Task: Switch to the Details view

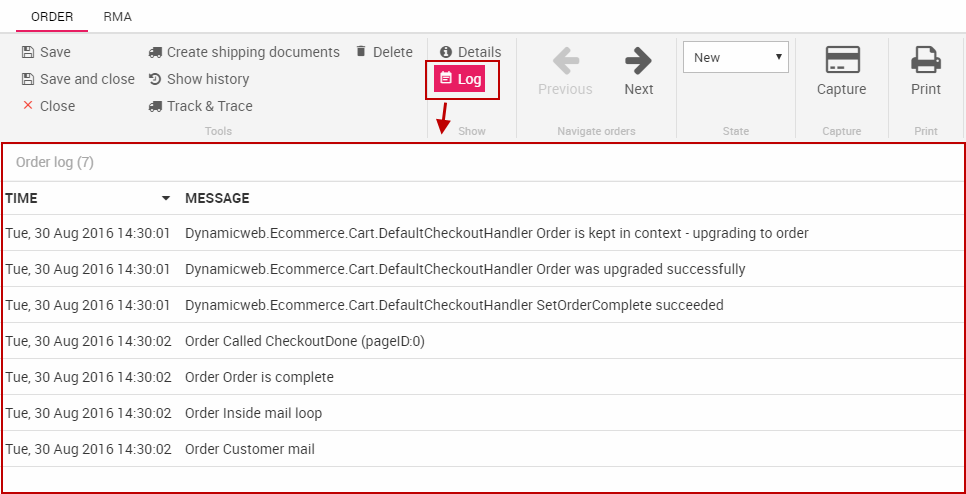Action: click(470, 52)
